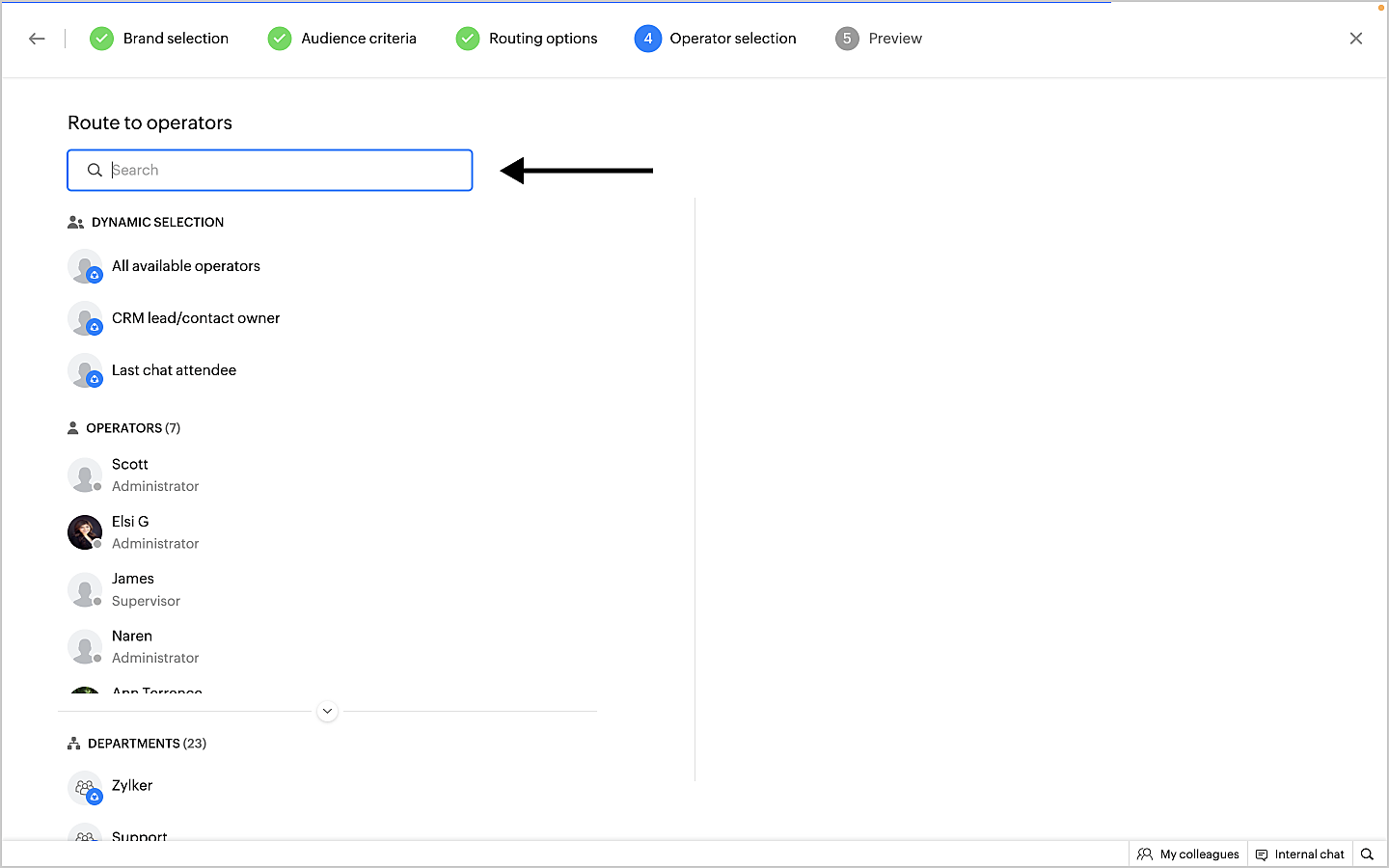Select All available operators
The height and width of the screenshot is (868, 1389).
(x=186, y=266)
